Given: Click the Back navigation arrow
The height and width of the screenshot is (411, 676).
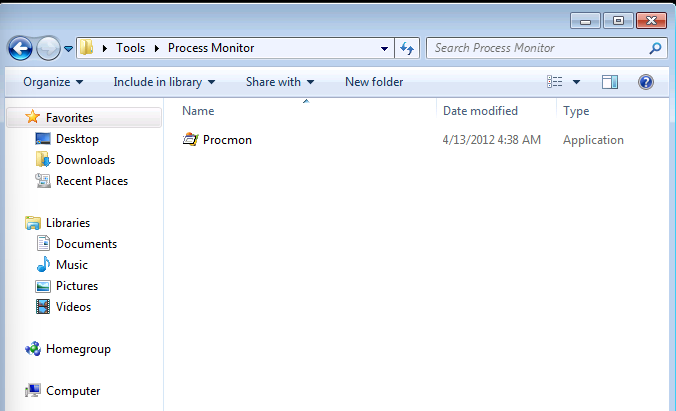Looking at the screenshot, I should (20, 48).
